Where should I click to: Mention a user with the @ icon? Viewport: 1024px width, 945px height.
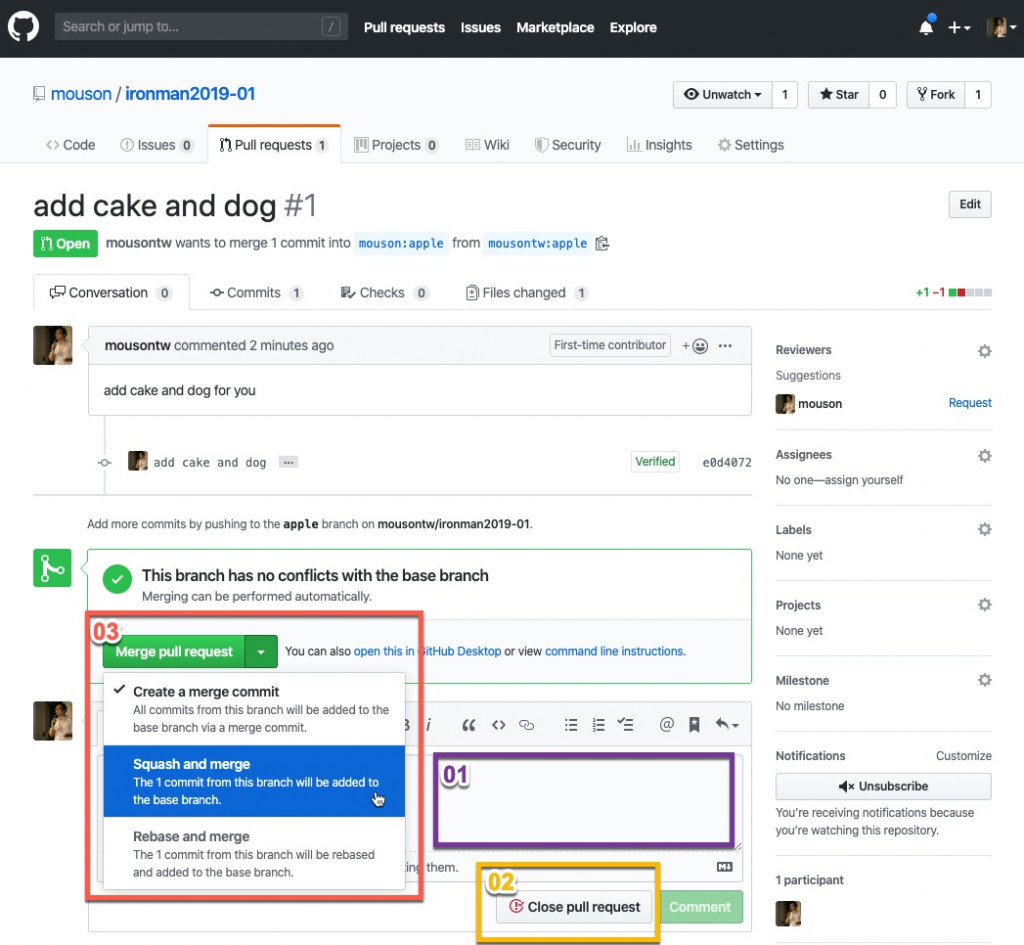(666, 724)
